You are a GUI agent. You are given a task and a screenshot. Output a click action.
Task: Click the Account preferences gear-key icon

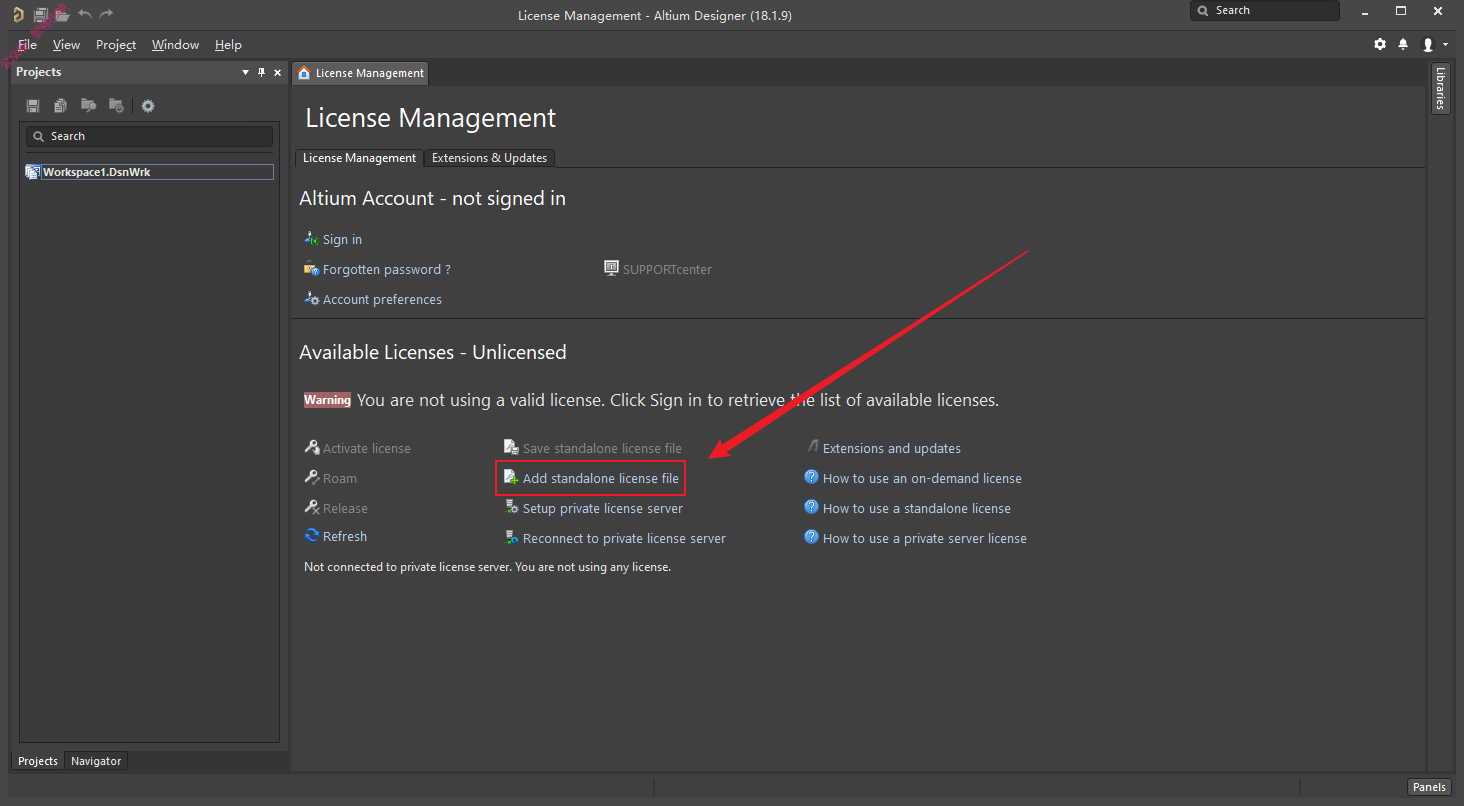pyautogui.click(x=311, y=298)
